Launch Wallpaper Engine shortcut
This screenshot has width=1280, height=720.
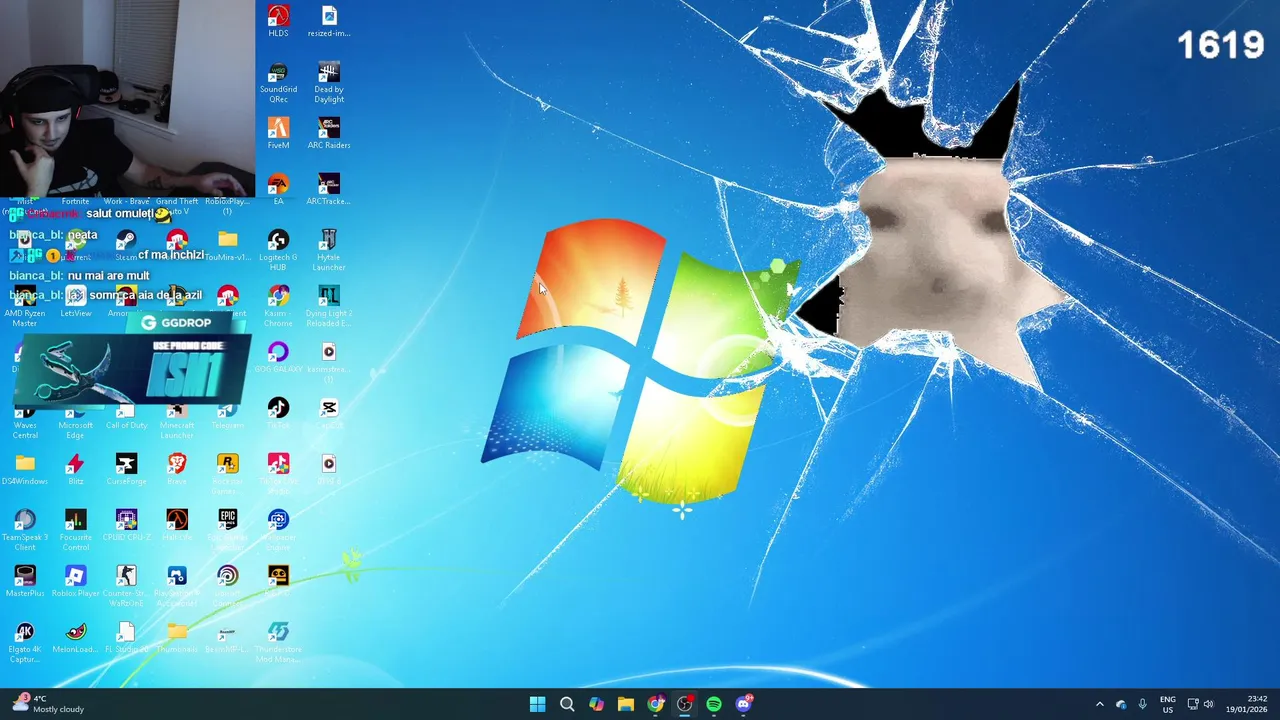click(278, 530)
